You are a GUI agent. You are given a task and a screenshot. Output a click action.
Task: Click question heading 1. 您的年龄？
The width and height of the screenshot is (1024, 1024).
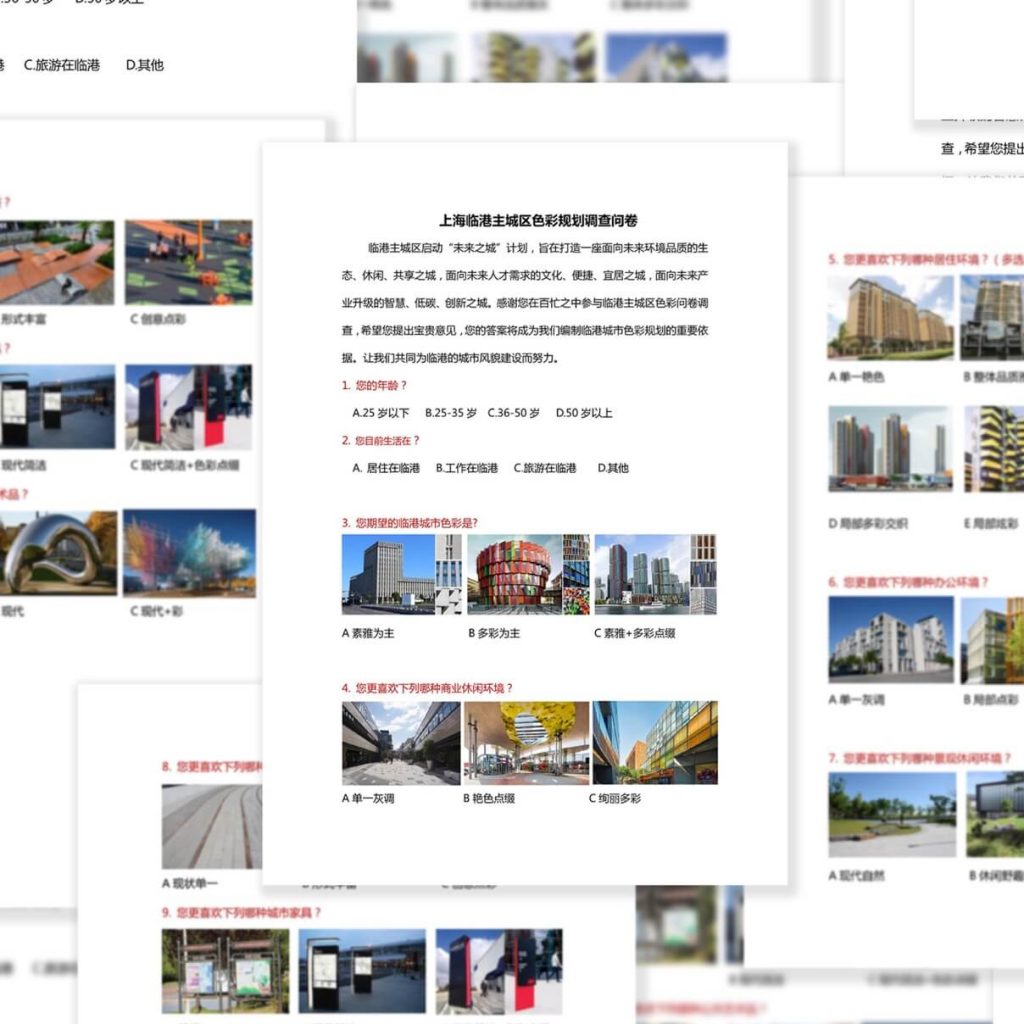tap(374, 385)
